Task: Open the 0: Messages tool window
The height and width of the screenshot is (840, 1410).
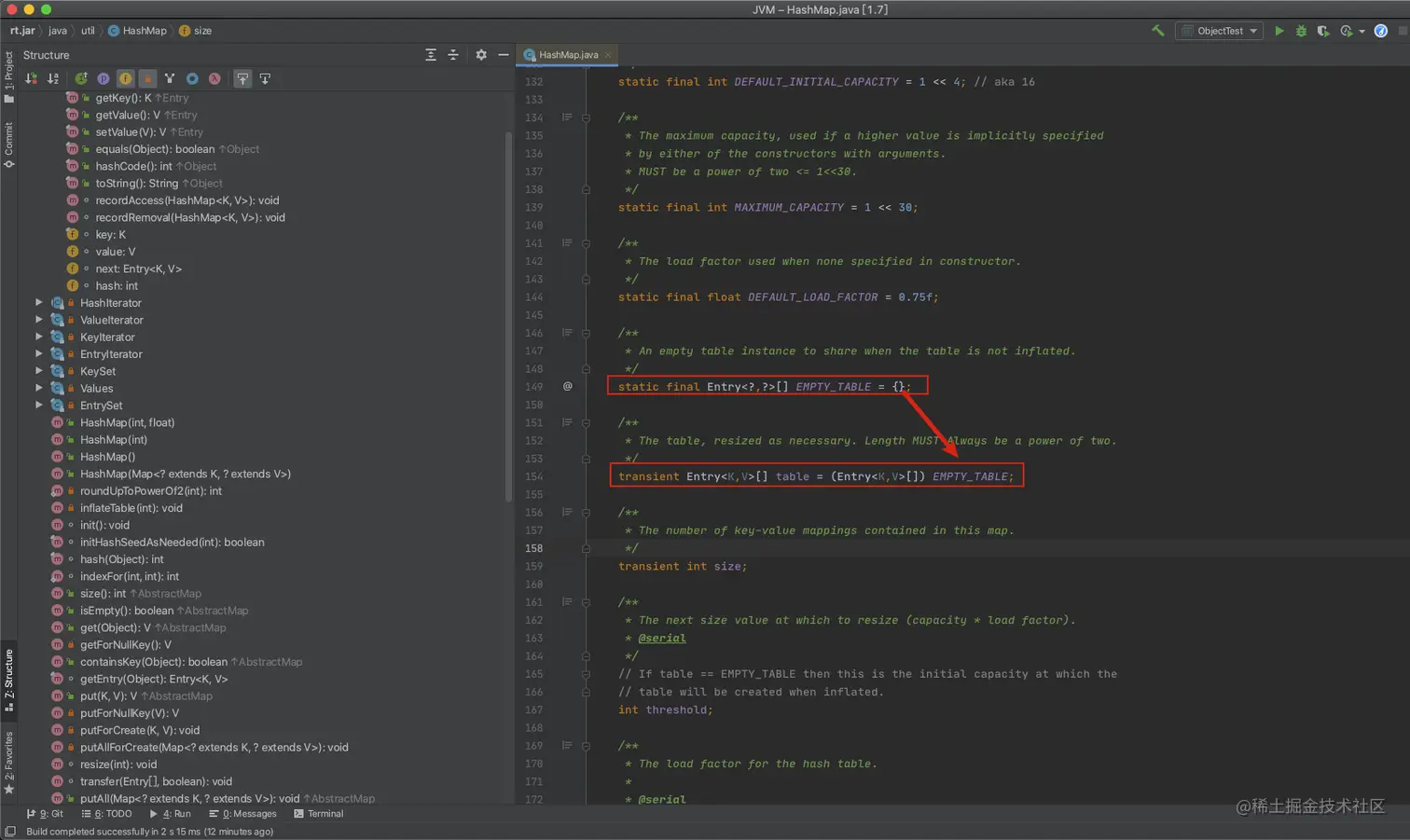Action: (242, 814)
